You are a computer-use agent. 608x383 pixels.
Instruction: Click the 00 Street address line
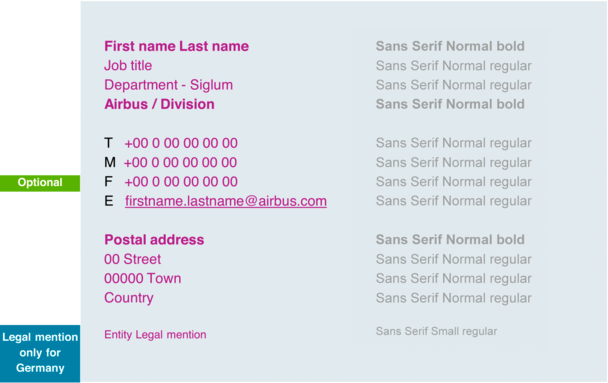point(132,259)
